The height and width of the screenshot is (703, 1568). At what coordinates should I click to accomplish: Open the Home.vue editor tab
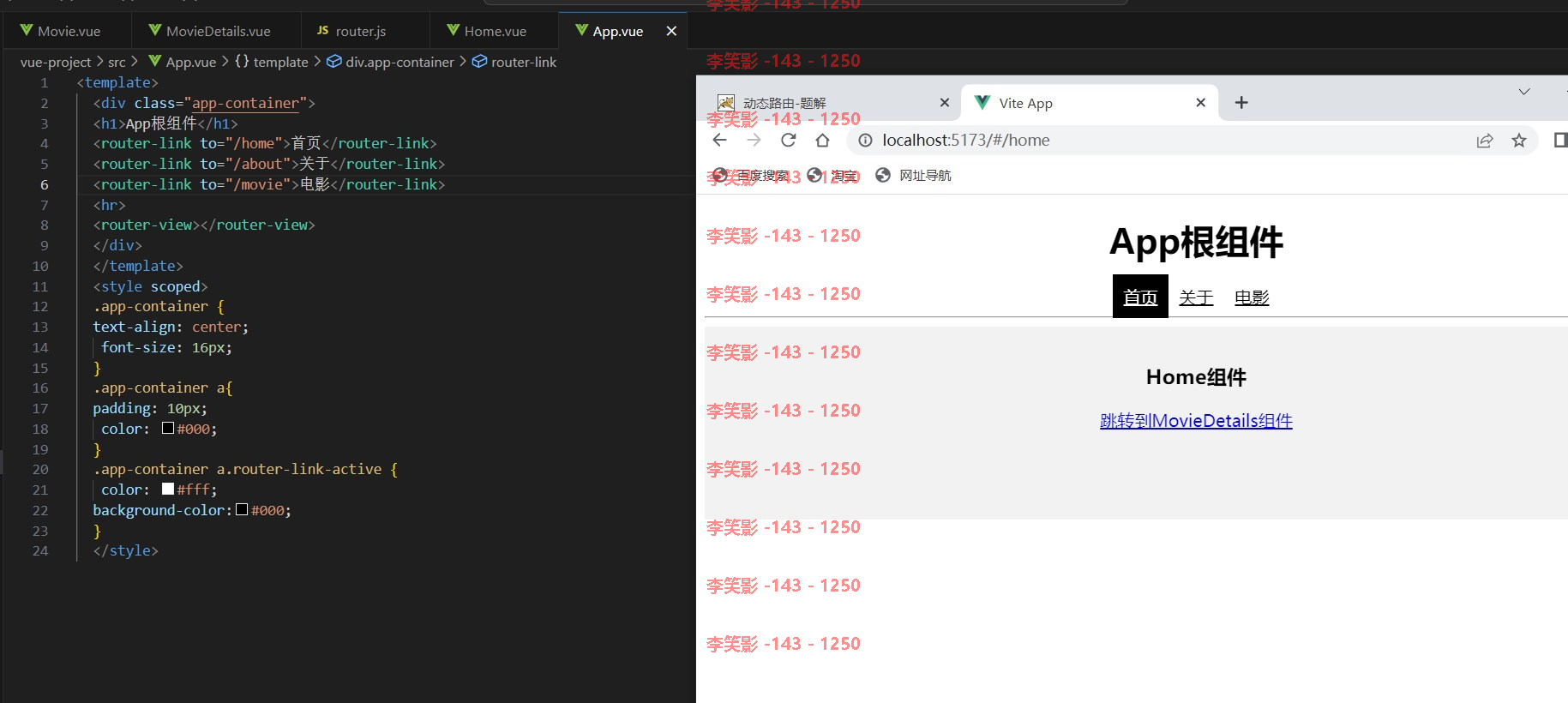click(494, 31)
